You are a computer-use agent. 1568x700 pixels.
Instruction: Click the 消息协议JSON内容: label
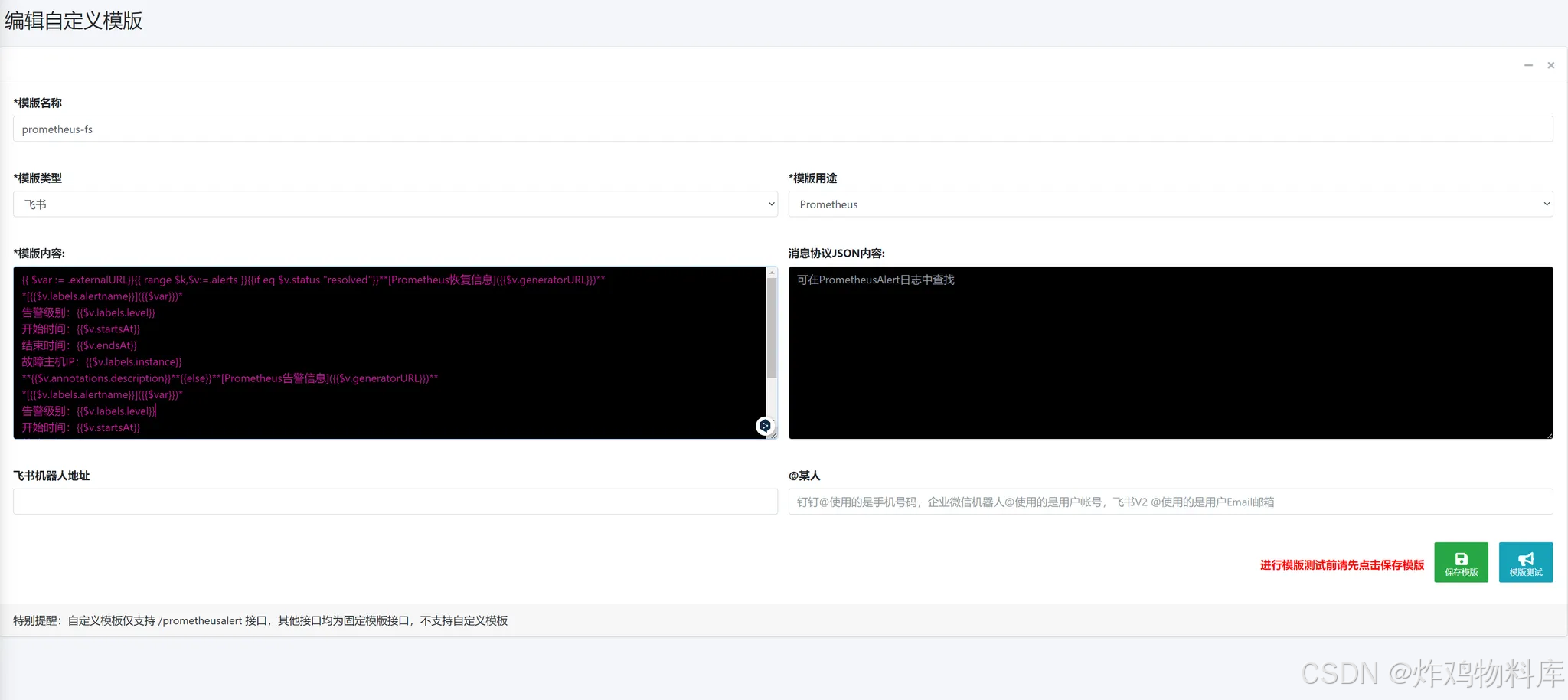pos(837,253)
